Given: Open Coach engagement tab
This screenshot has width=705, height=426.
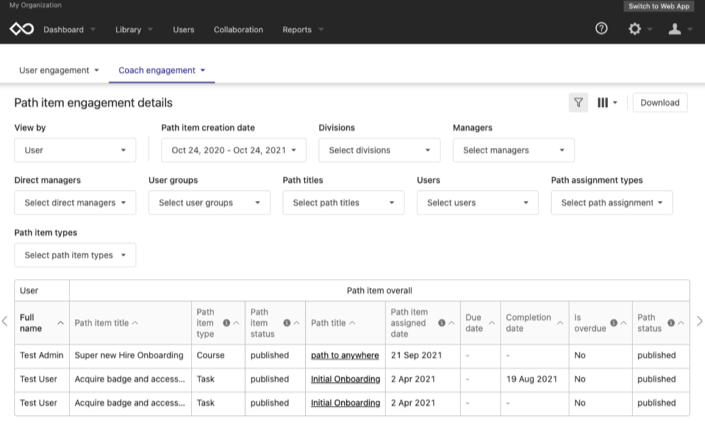Looking at the screenshot, I should tap(162, 71).
